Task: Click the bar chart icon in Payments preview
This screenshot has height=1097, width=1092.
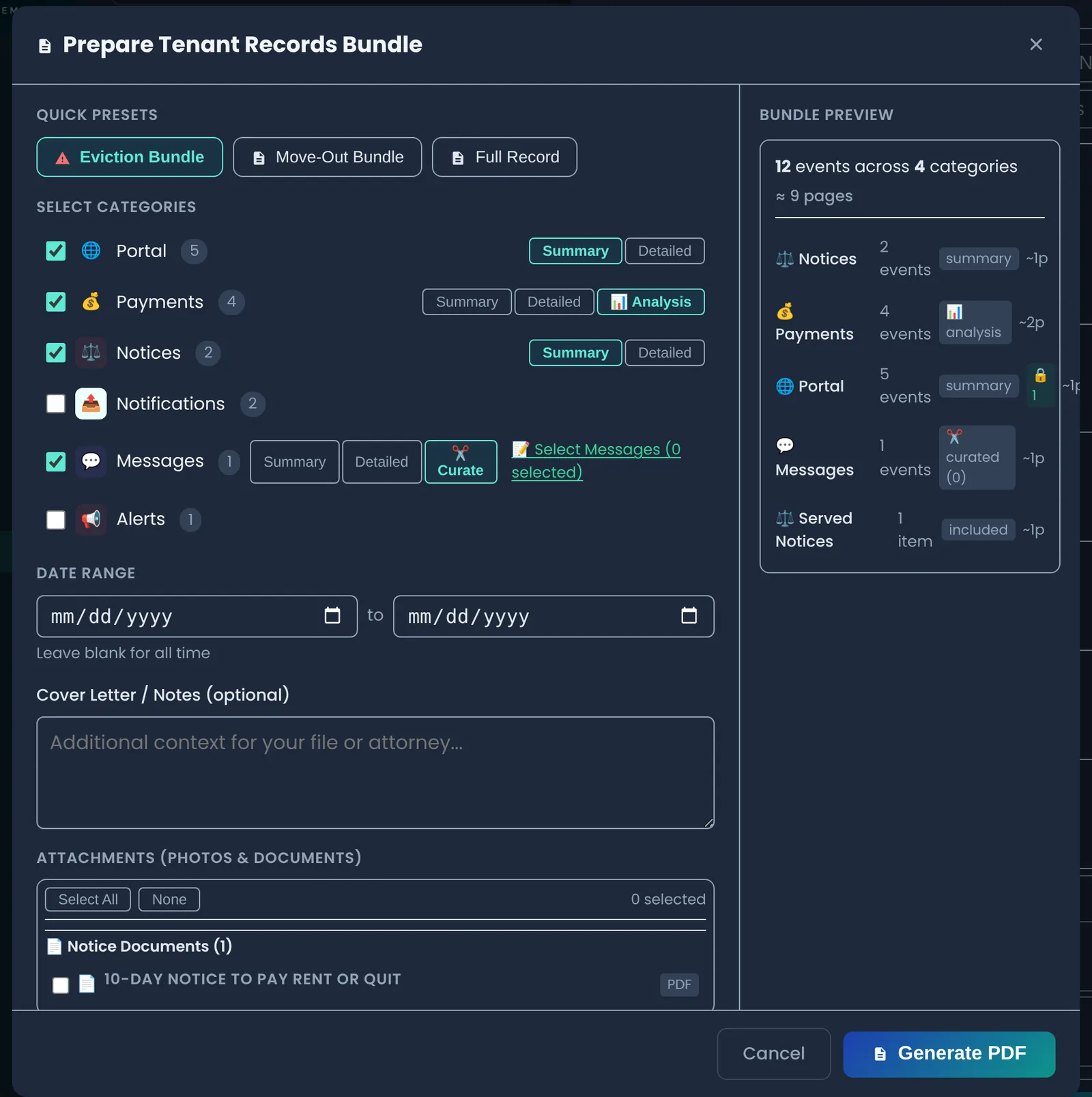Action: pyautogui.click(x=954, y=312)
